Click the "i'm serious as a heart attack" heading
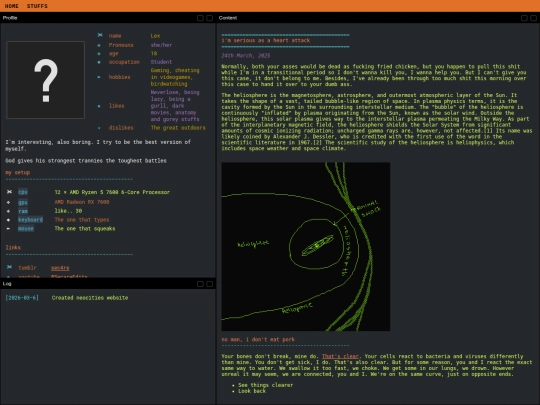The width and height of the screenshot is (540, 405). [266, 40]
